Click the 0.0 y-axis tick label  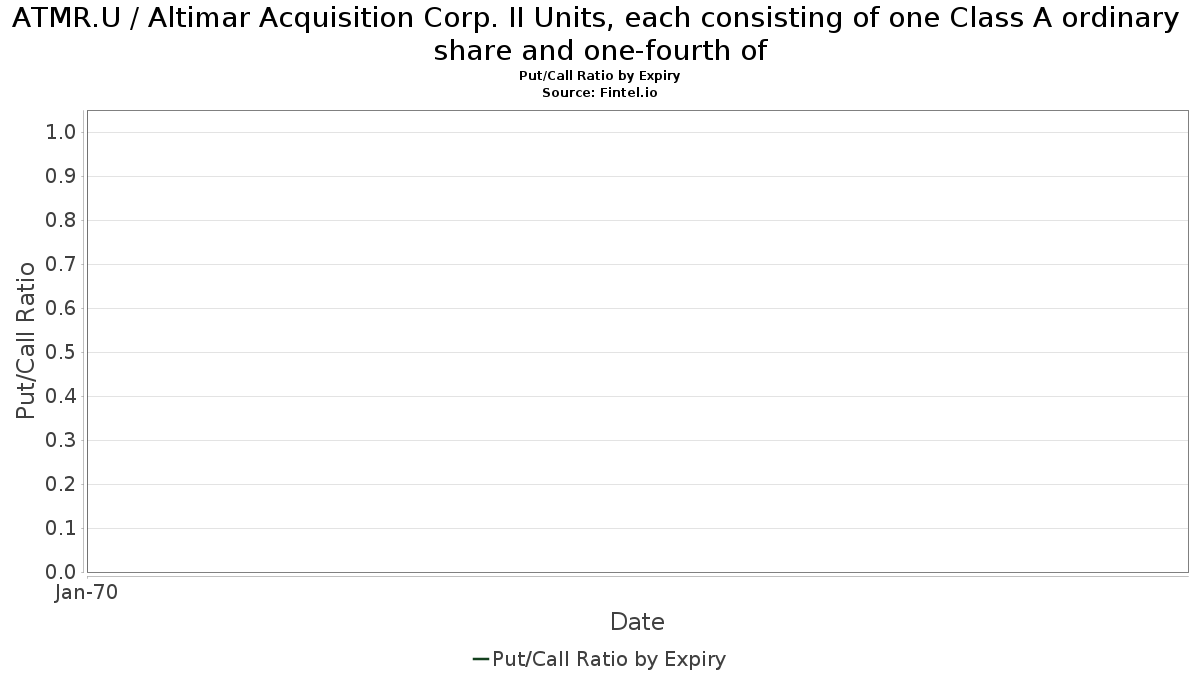pyautogui.click(x=62, y=572)
